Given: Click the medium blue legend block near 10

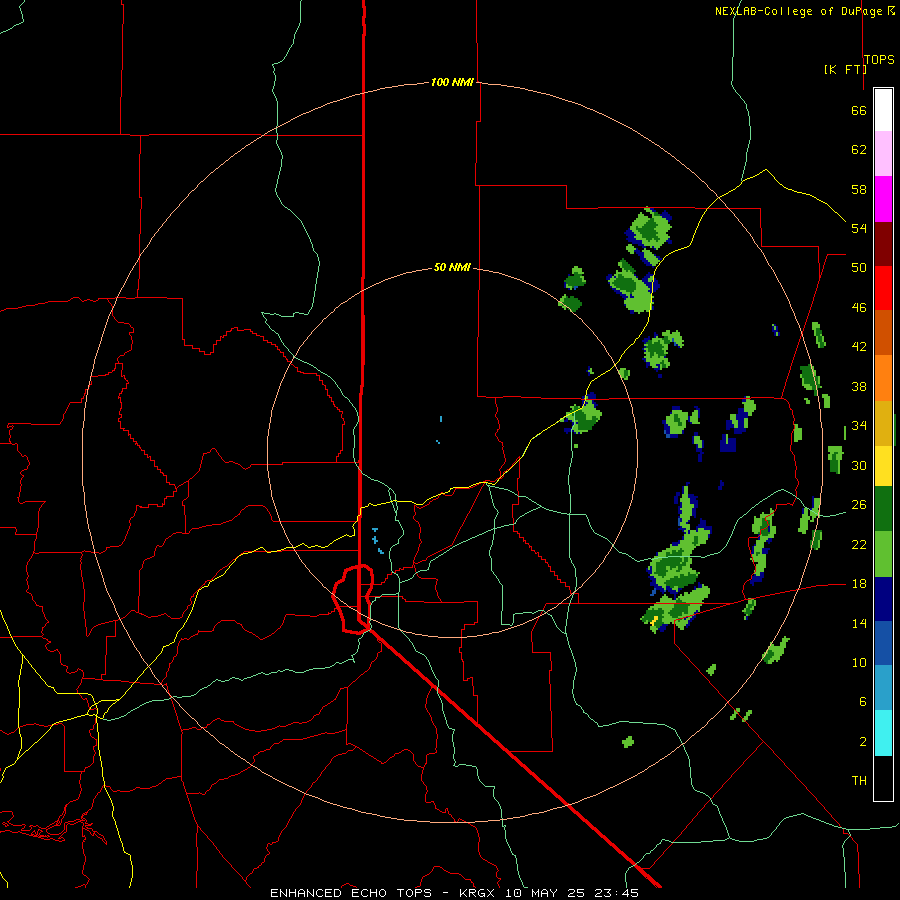Looking at the screenshot, I should tap(883, 643).
